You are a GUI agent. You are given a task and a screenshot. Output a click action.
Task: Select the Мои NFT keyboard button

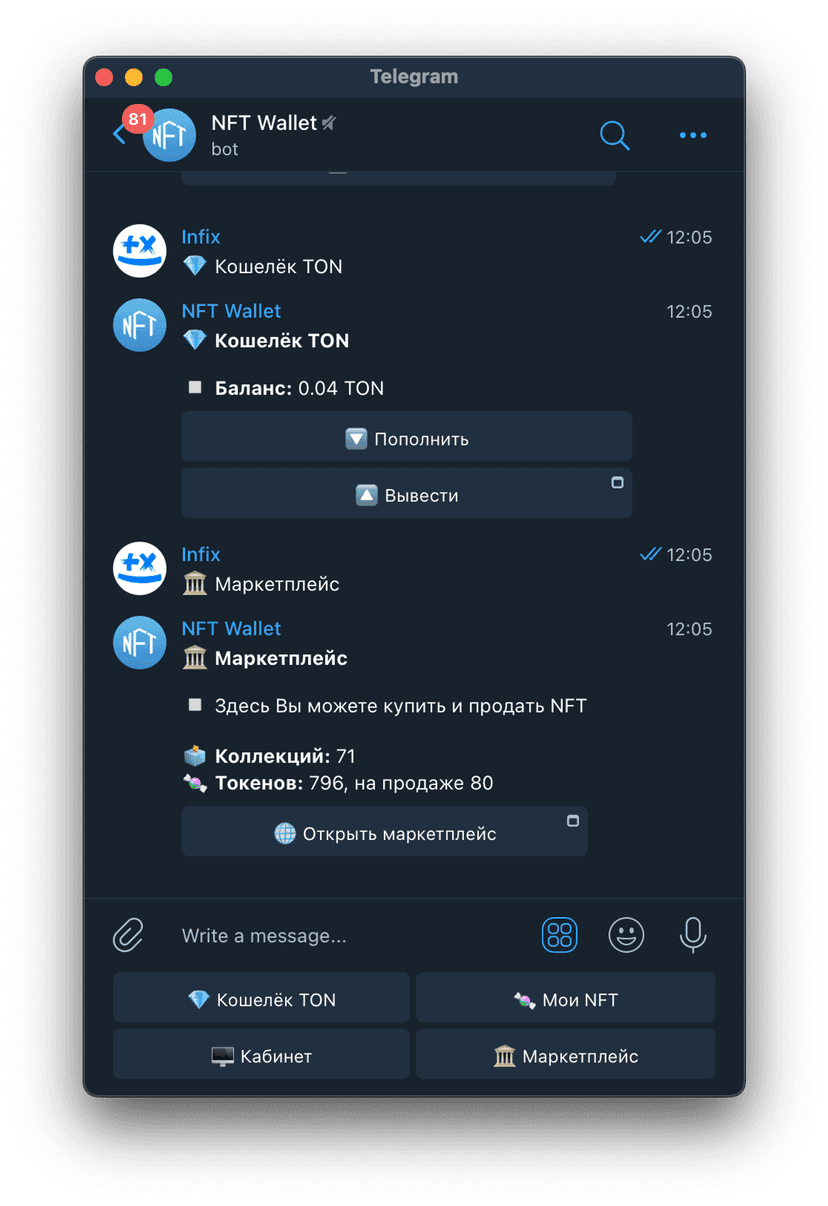click(565, 998)
